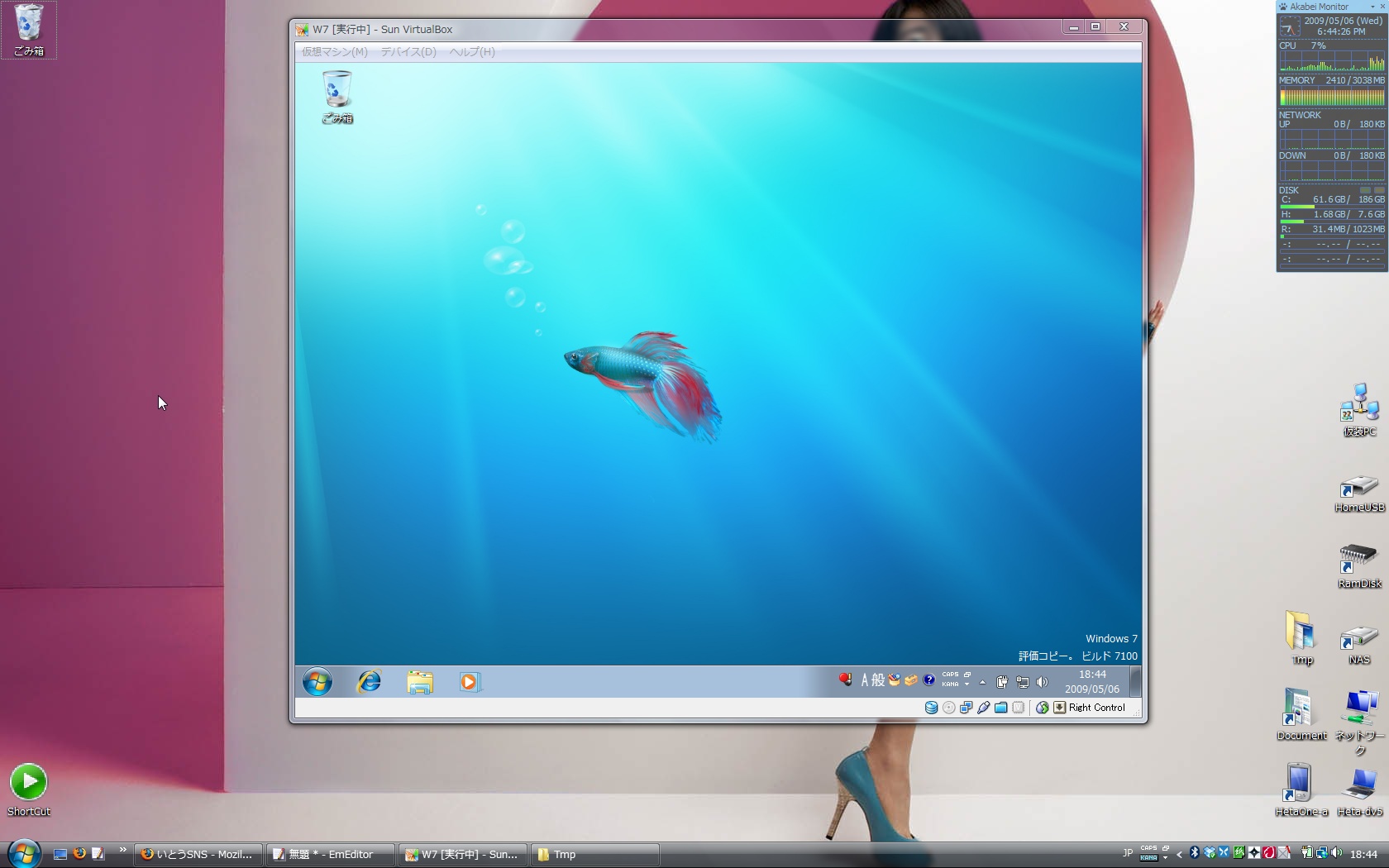Select the ShortCut green play desktop icon

point(29,789)
